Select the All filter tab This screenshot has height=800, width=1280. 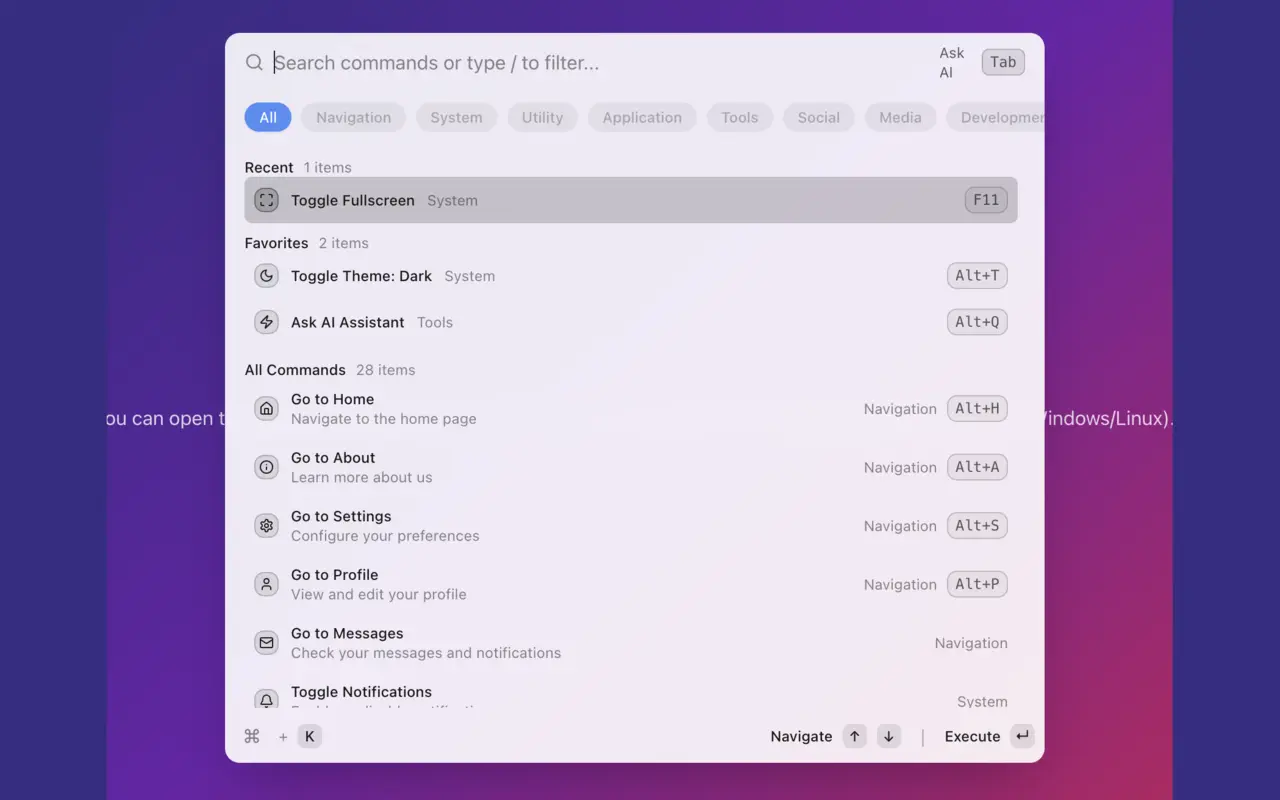click(x=268, y=117)
